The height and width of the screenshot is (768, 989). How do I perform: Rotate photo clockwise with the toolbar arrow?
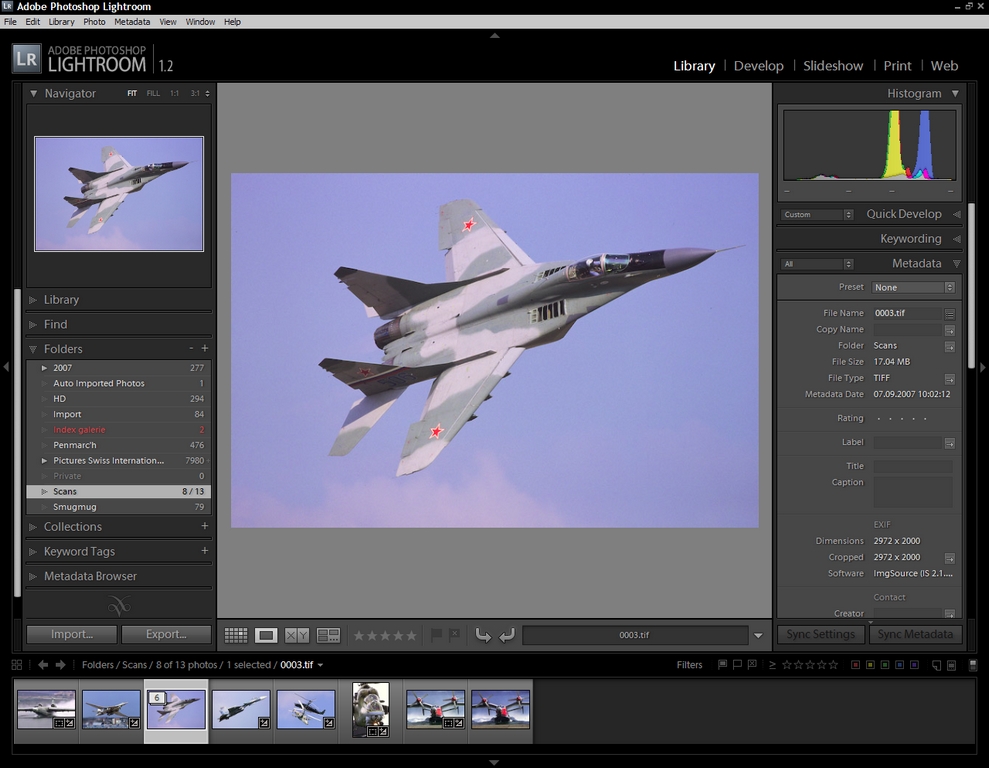(x=507, y=635)
